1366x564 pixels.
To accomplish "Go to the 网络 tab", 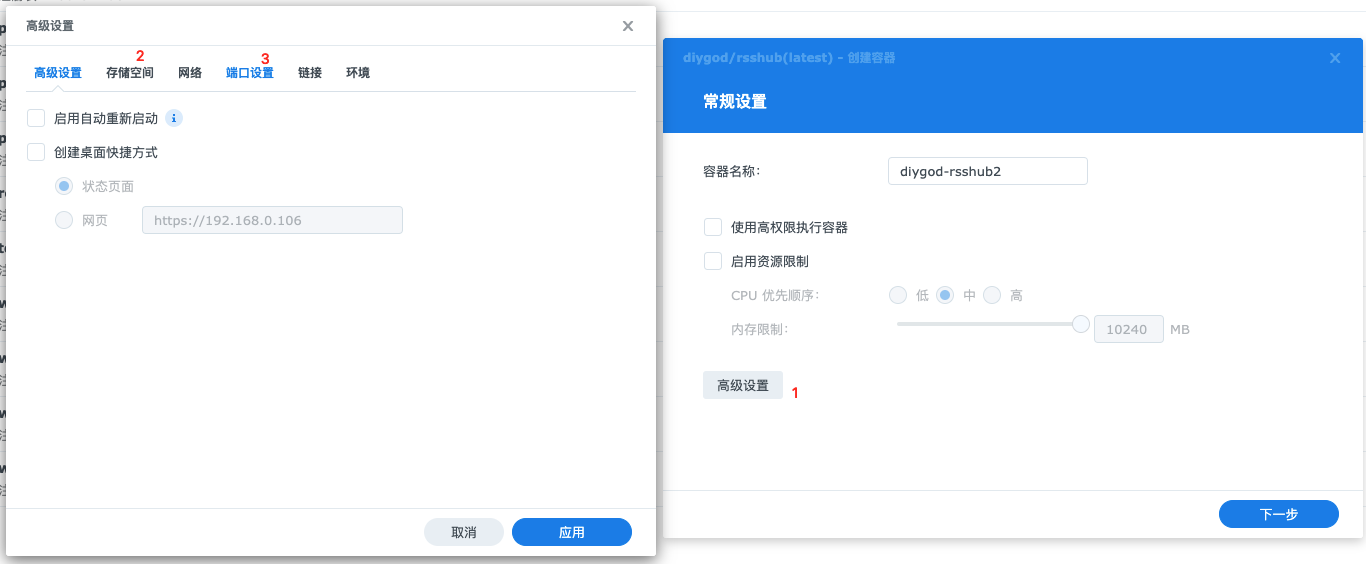I will coord(190,73).
